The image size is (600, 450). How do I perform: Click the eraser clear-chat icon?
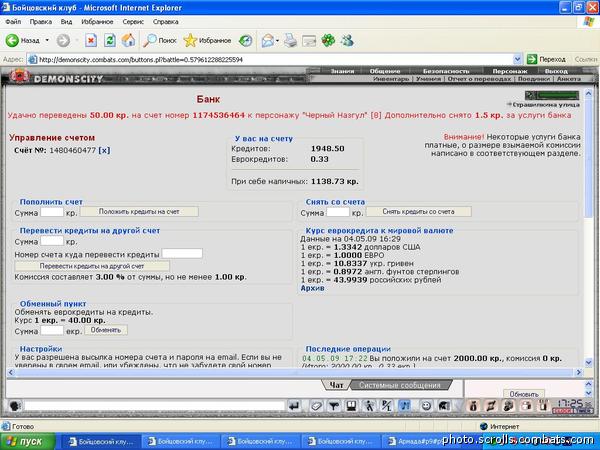[x=316, y=406]
